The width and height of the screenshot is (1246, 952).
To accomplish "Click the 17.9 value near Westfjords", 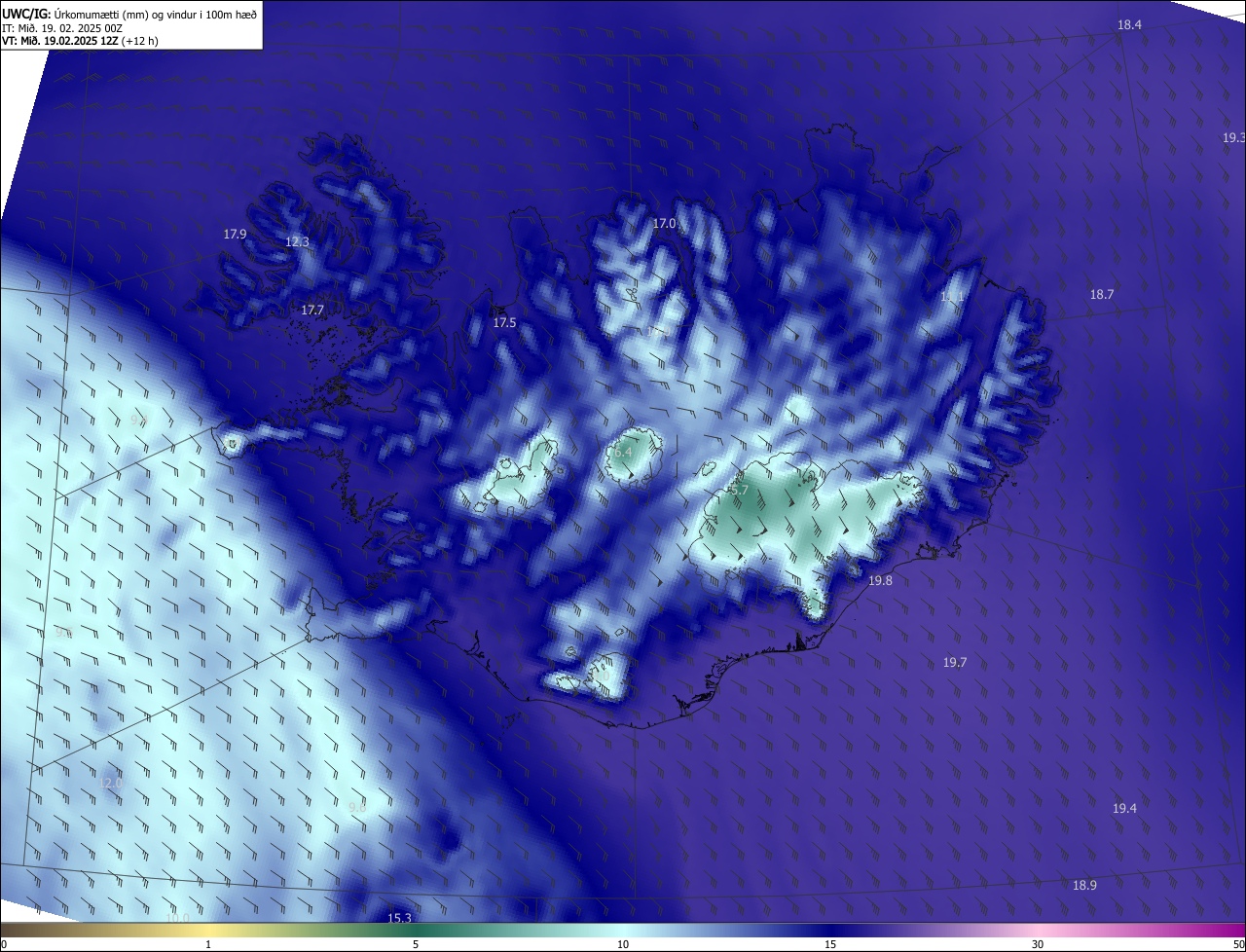I will 235,235.
